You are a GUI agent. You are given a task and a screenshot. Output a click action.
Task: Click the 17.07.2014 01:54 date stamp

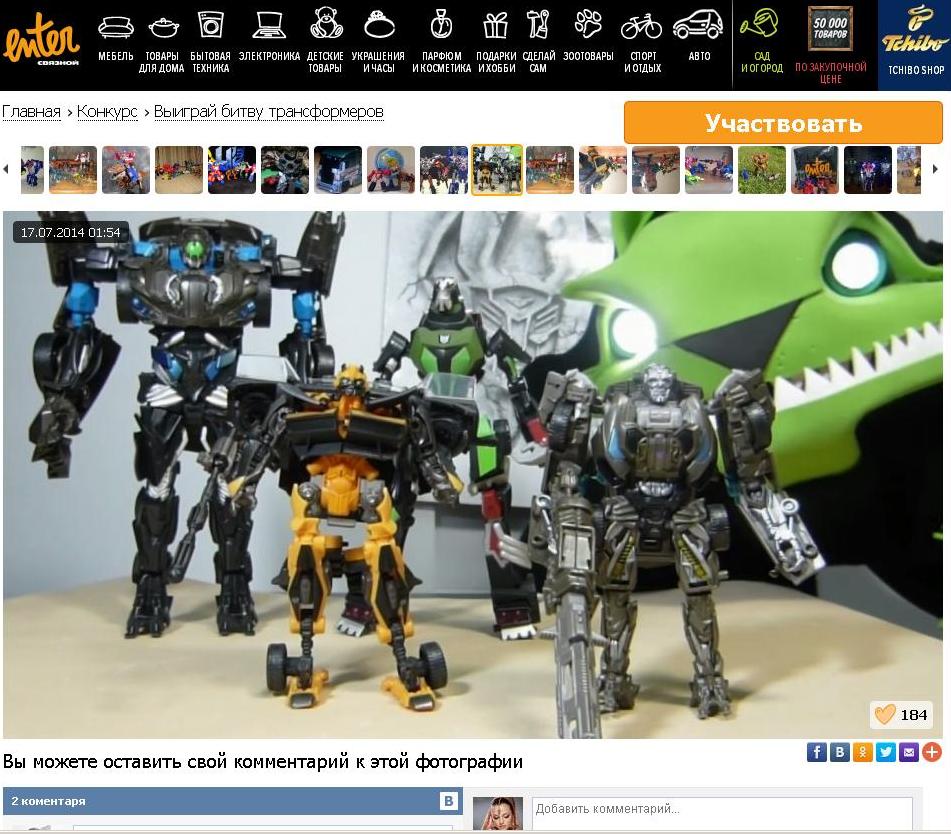70,232
